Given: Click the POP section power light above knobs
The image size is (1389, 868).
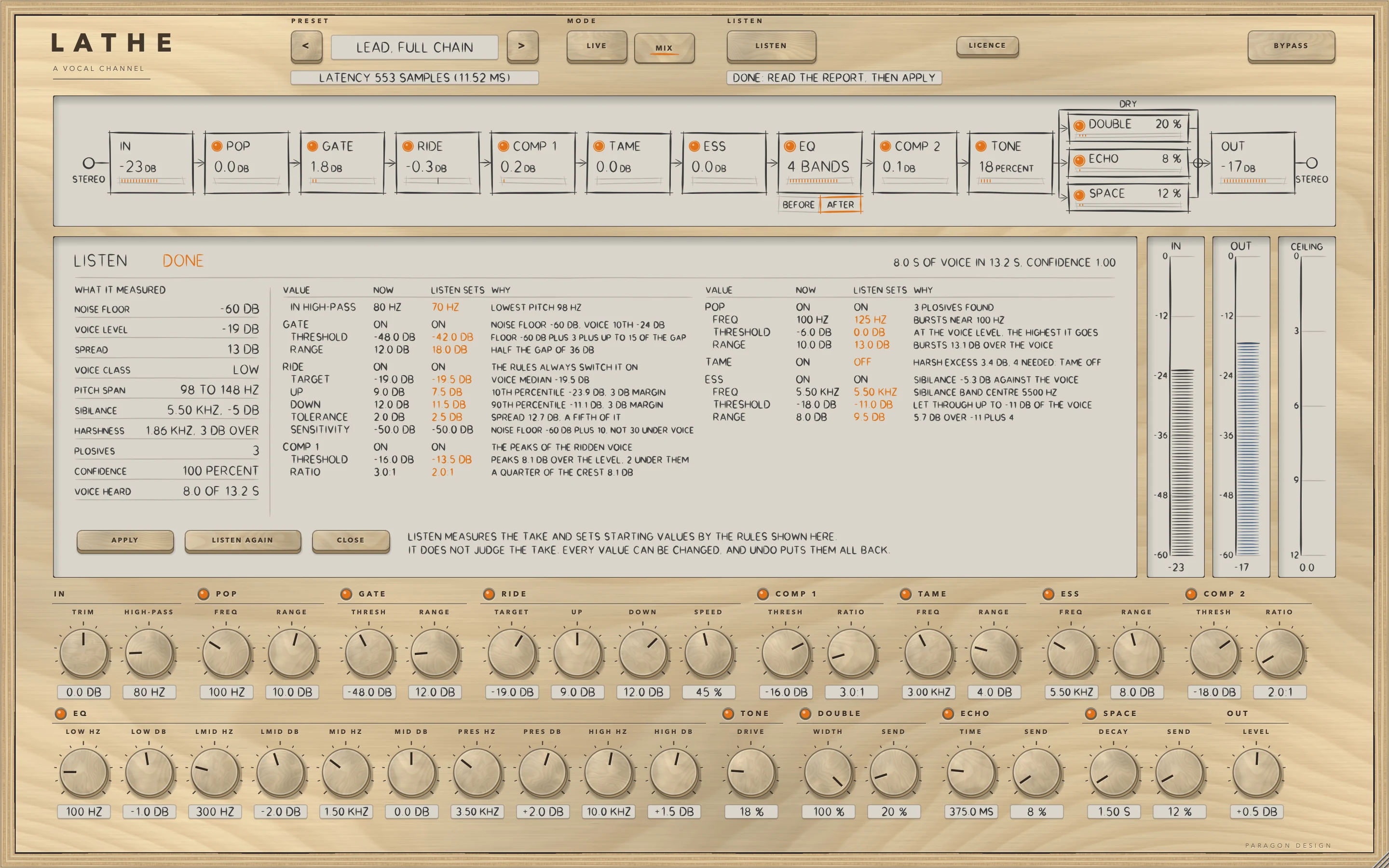Looking at the screenshot, I should pyautogui.click(x=203, y=594).
